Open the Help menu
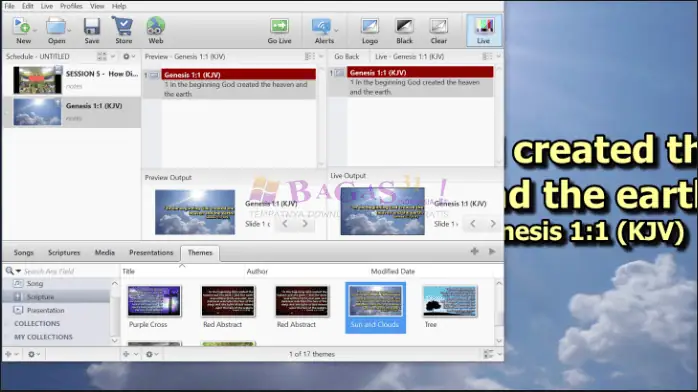Viewport: 698px width, 392px height. [x=119, y=6]
